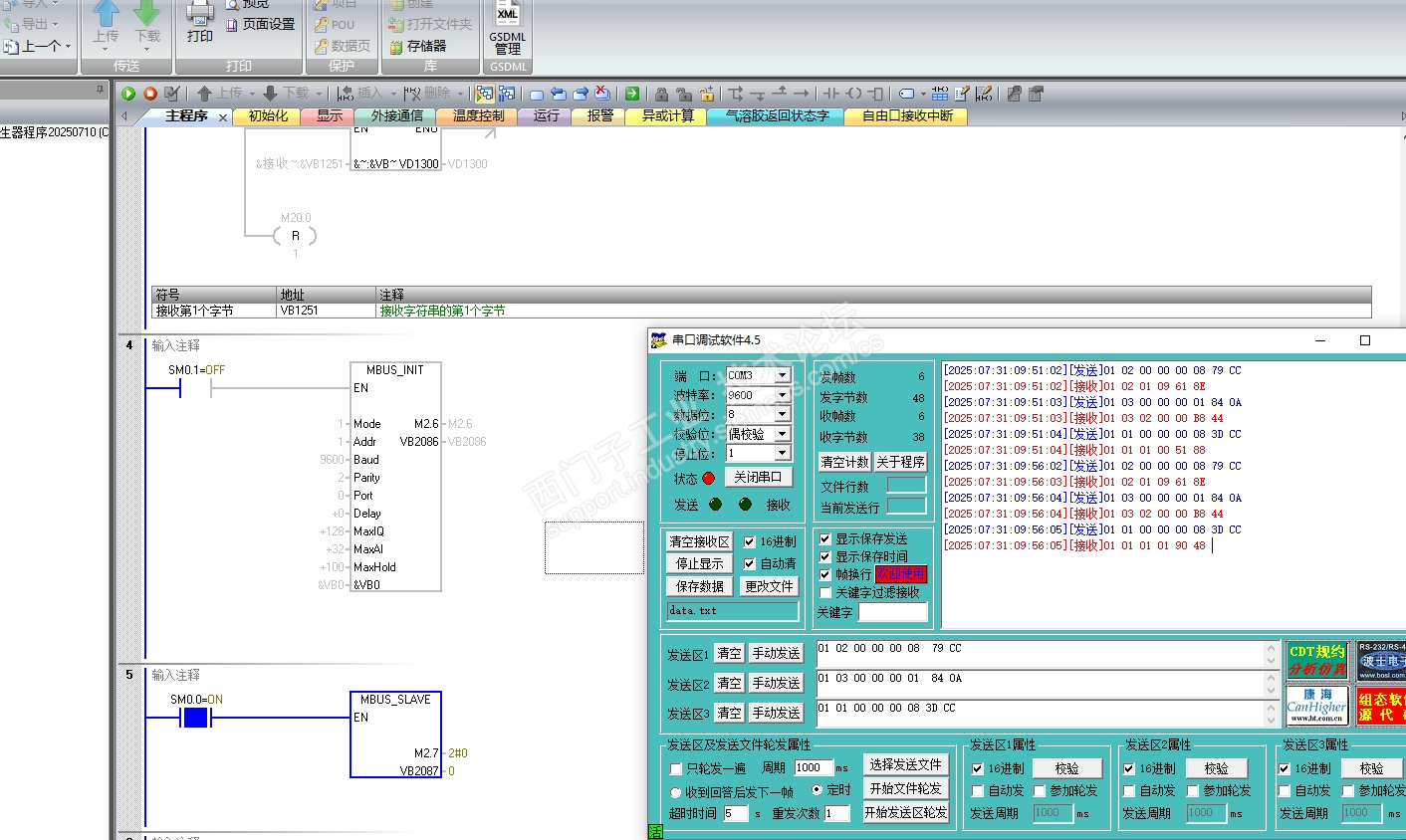Click the red 欢迎使用 color box

click(x=900, y=574)
